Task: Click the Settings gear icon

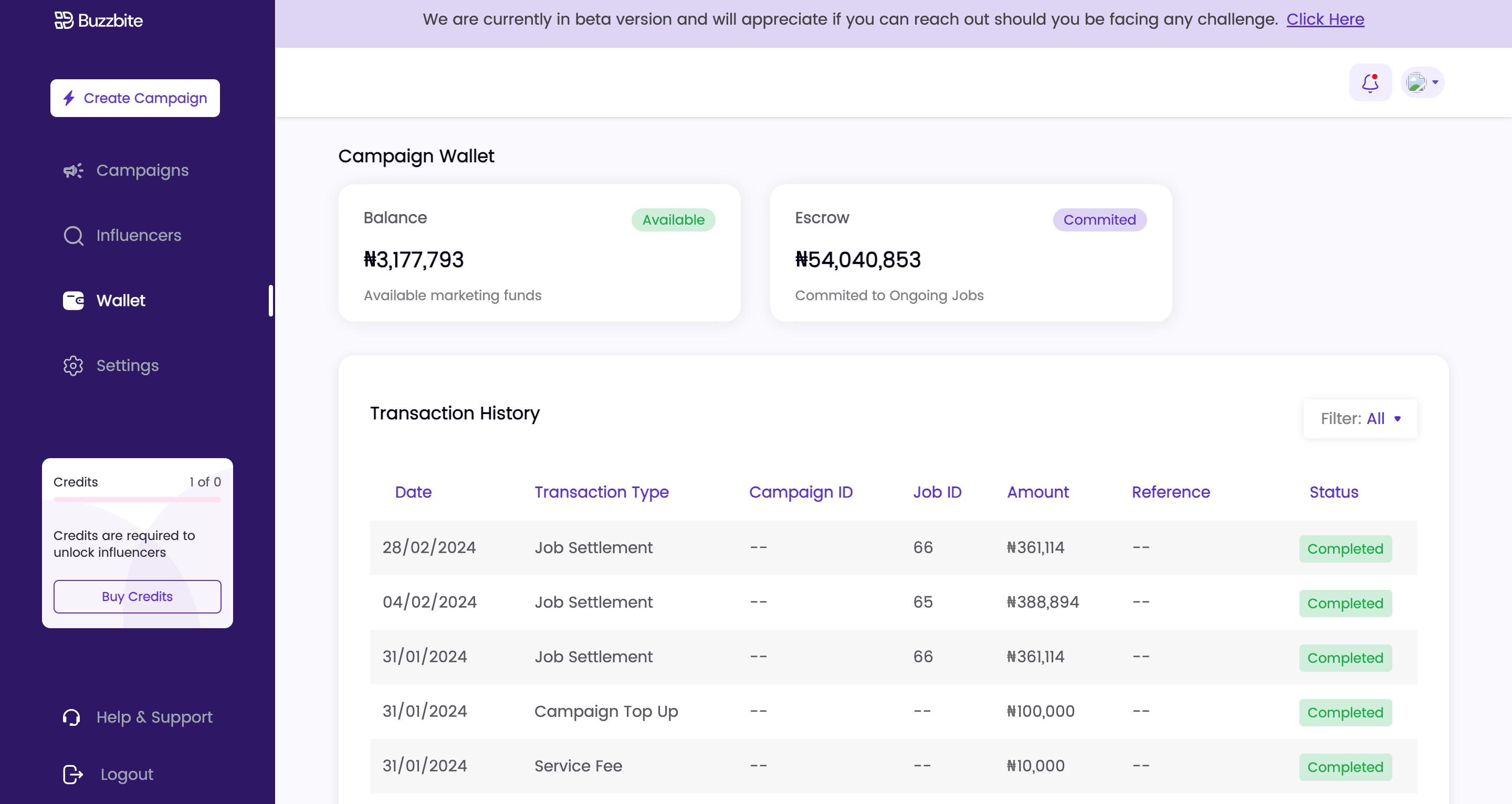Action: [73, 366]
